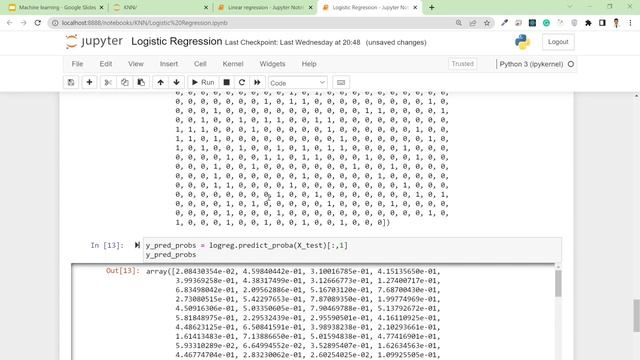Reload the page

(x=38, y=23)
